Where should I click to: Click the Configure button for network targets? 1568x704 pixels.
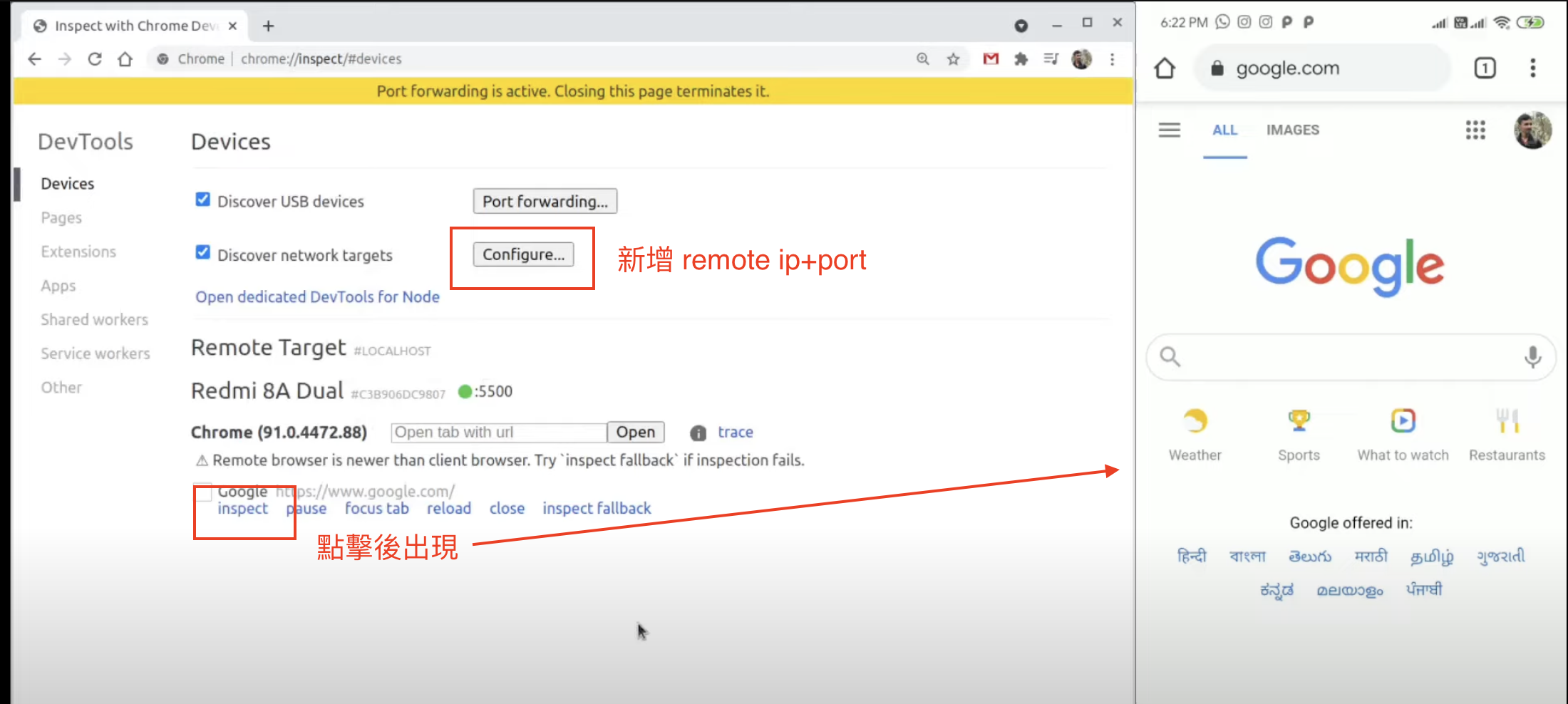point(522,254)
